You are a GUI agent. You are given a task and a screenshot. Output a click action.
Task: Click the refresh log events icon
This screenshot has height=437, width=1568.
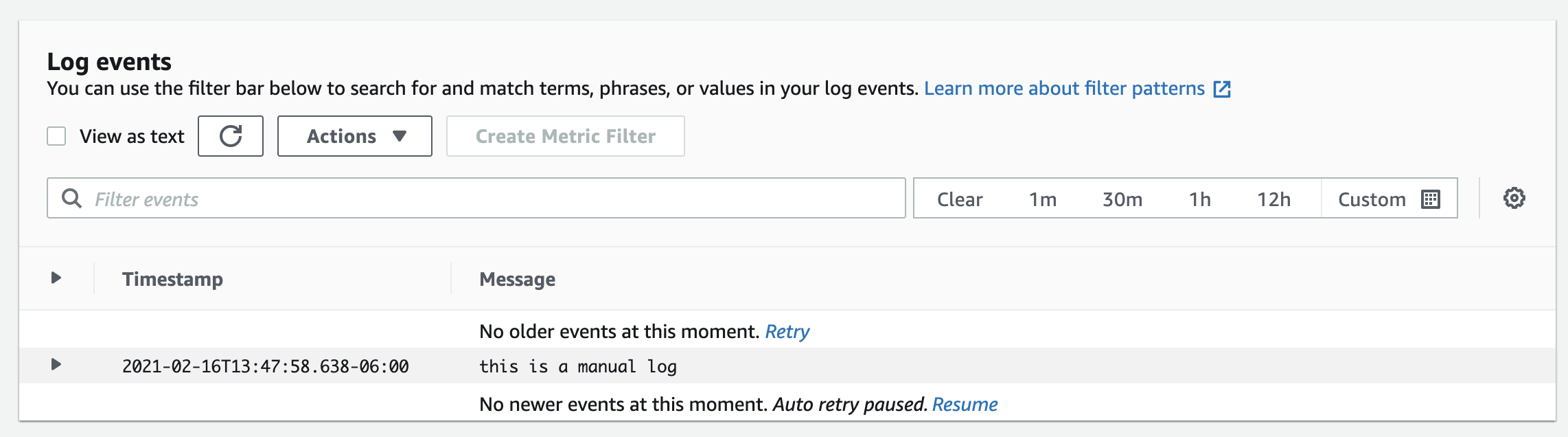[x=231, y=136]
